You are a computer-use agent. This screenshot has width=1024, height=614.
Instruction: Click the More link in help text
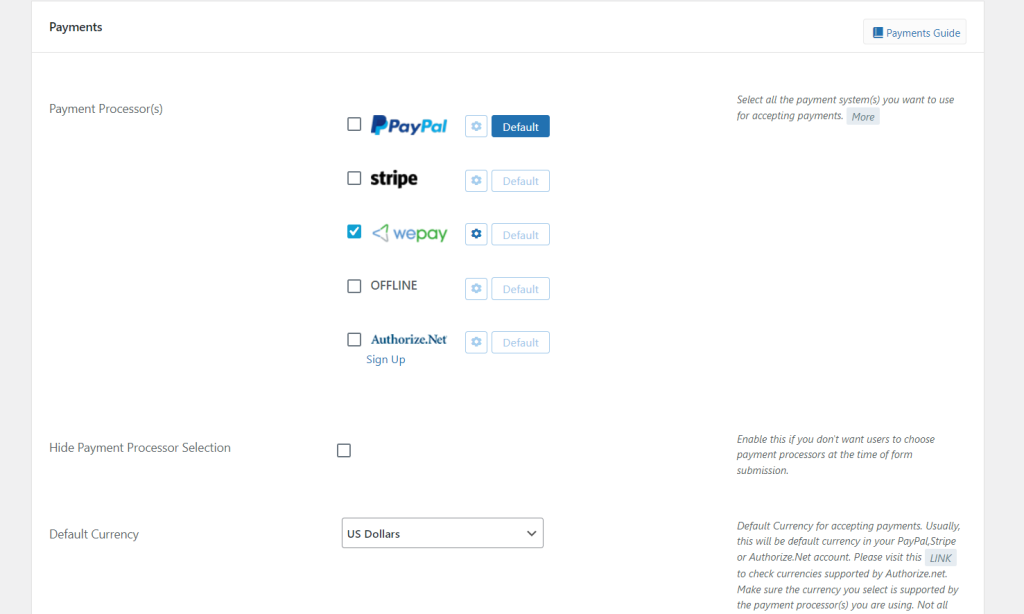point(863,117)
